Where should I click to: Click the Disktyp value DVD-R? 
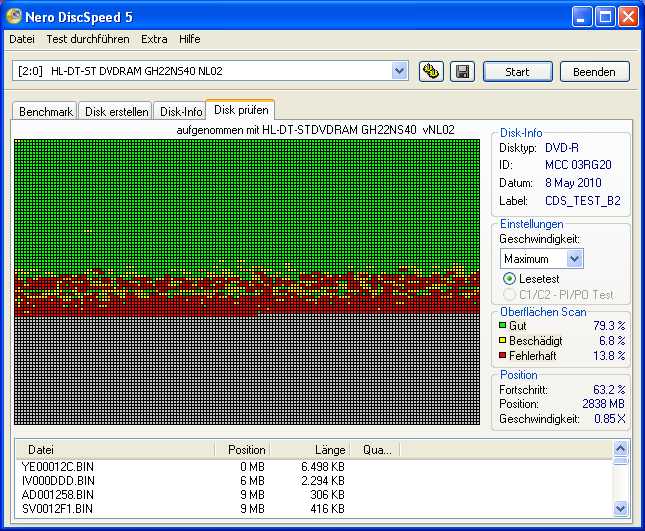(x=561, y=148)
